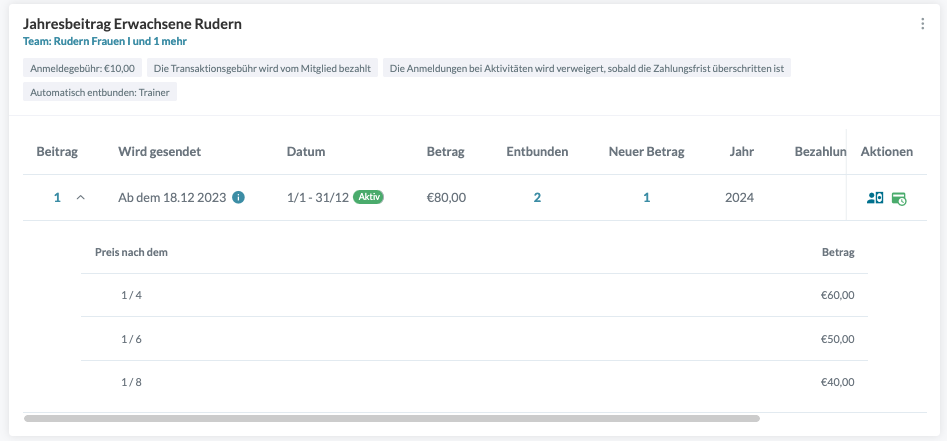The width and height of the screenshot is (947, 441).
Task: Click the info icon beside Ab dem 18.12 2023
Action: click(x=238, y=198)
